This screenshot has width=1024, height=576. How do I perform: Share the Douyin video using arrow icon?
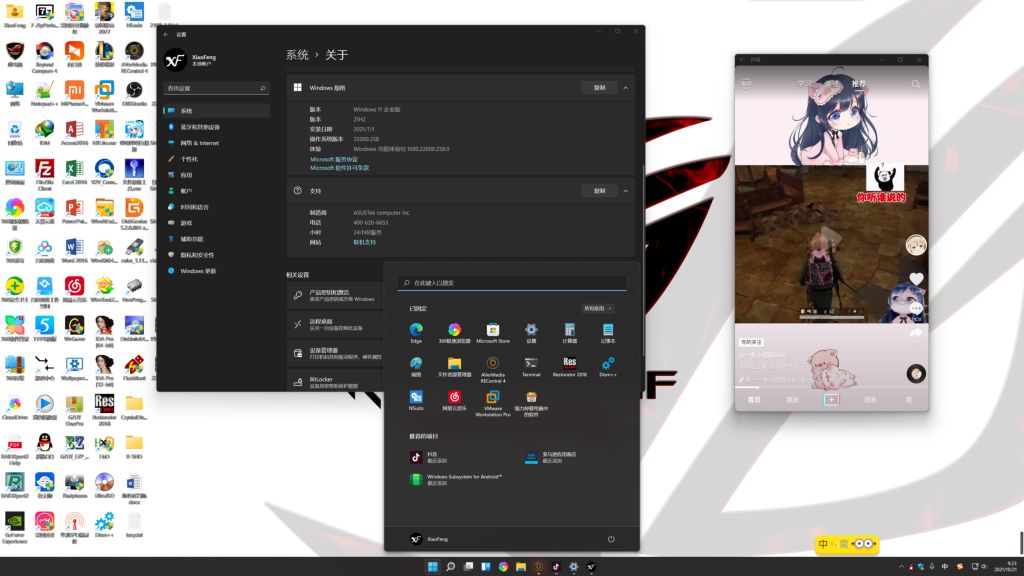pos(916,334)
